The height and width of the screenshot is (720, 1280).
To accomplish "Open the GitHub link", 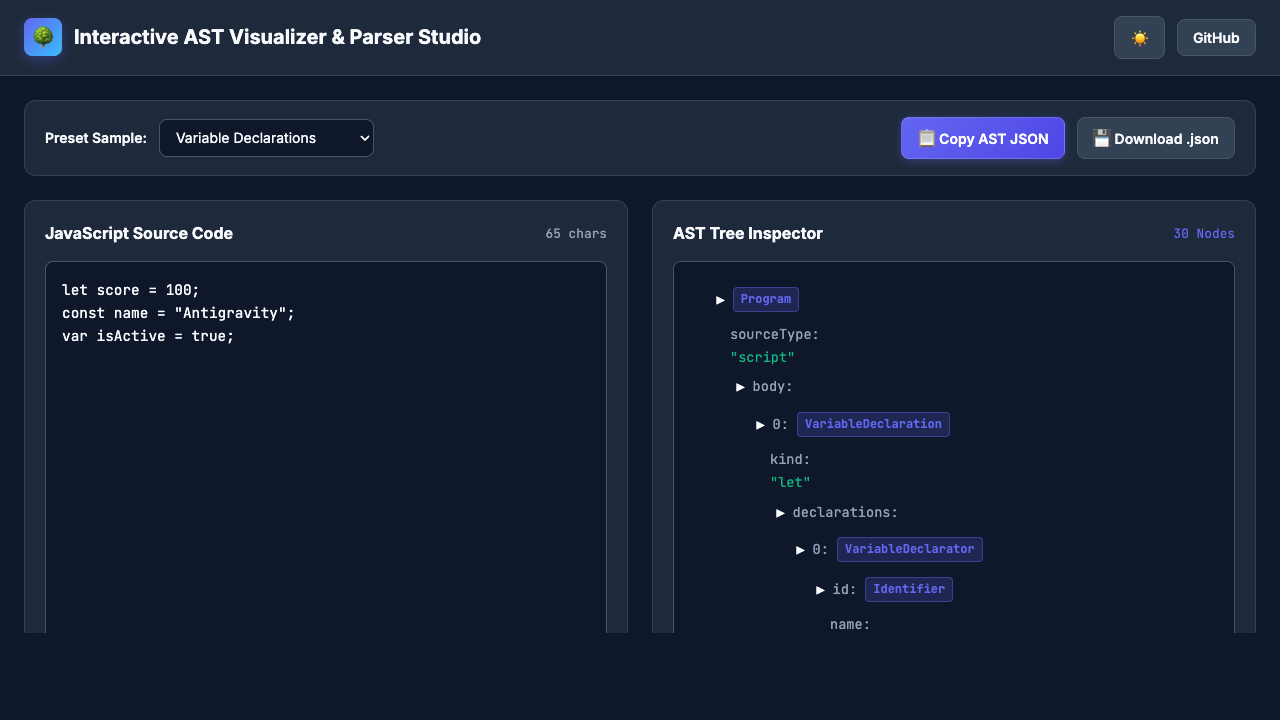I will tap(1216, 38).
